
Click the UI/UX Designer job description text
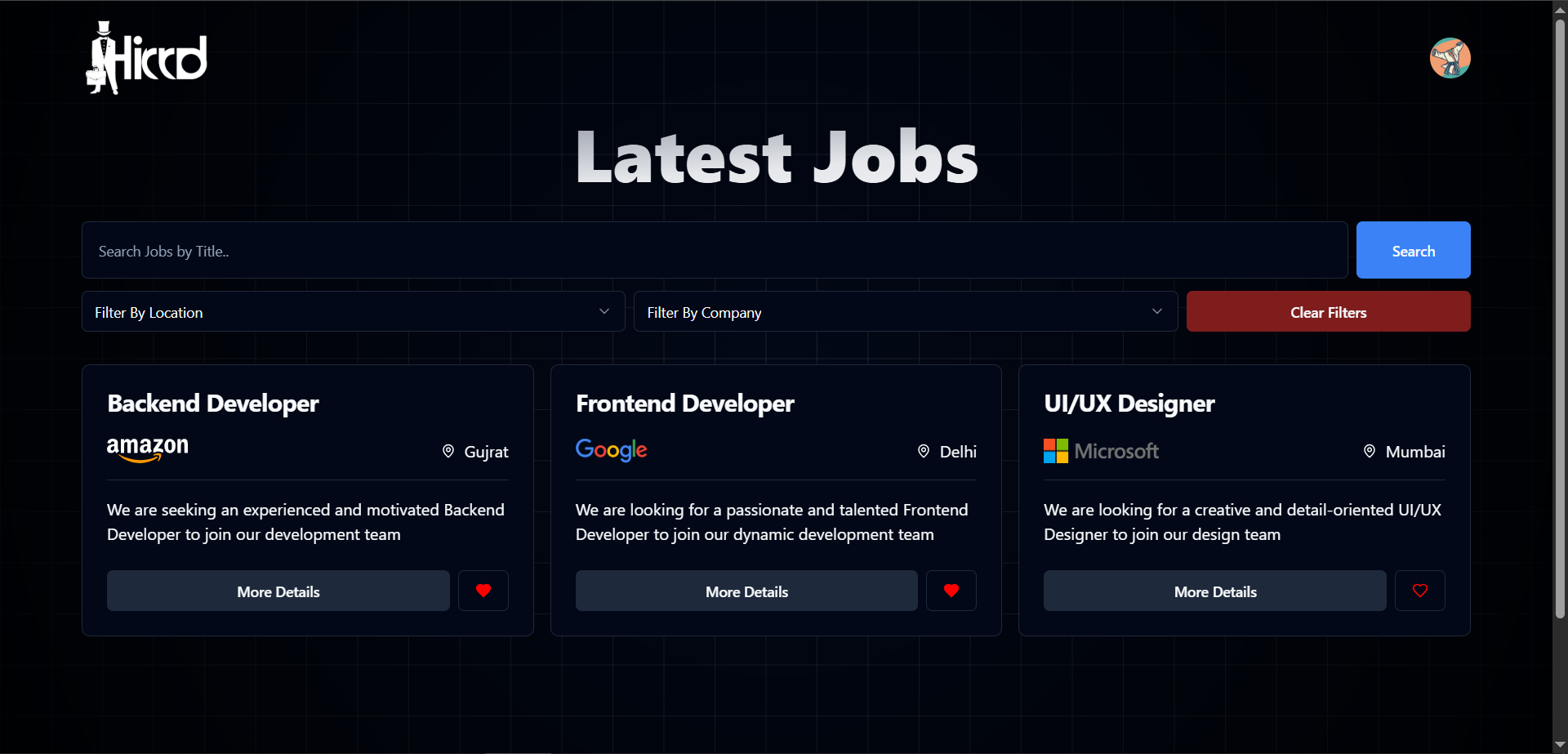[1242, 522]
